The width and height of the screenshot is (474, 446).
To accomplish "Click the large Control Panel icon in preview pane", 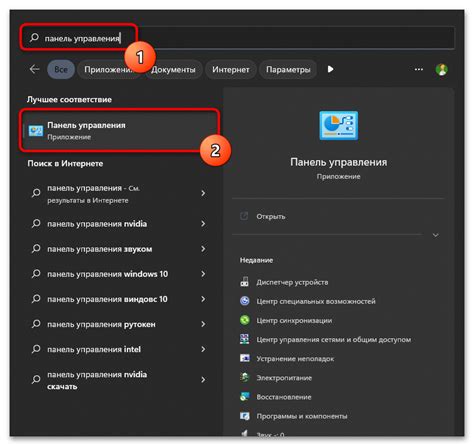I will [x=338, y=125].
